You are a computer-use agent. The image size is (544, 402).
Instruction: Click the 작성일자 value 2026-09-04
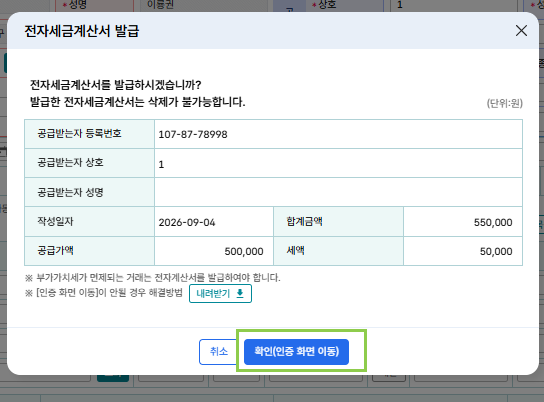[x=187, y=222]
